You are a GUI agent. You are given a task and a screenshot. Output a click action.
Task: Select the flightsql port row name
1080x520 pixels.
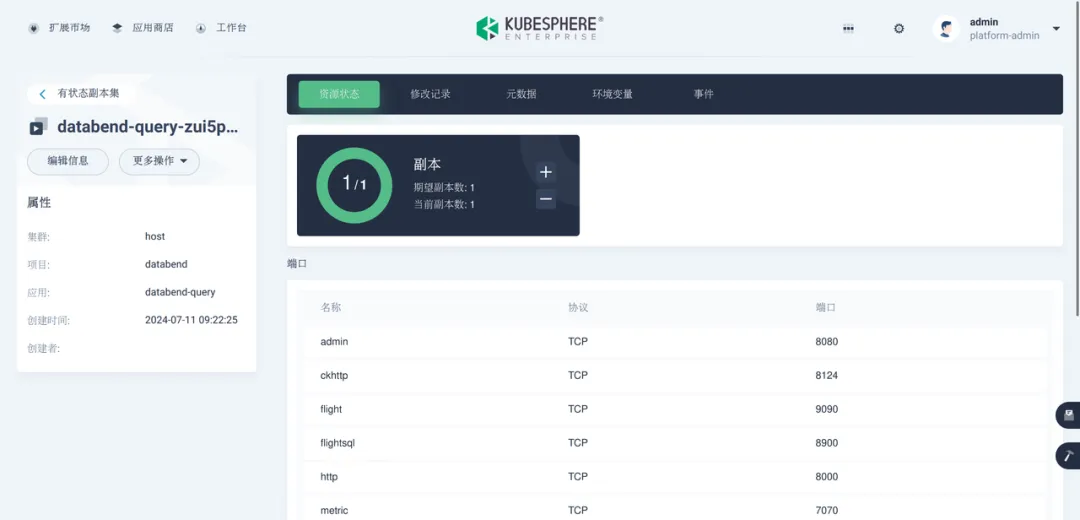[338, 443]
